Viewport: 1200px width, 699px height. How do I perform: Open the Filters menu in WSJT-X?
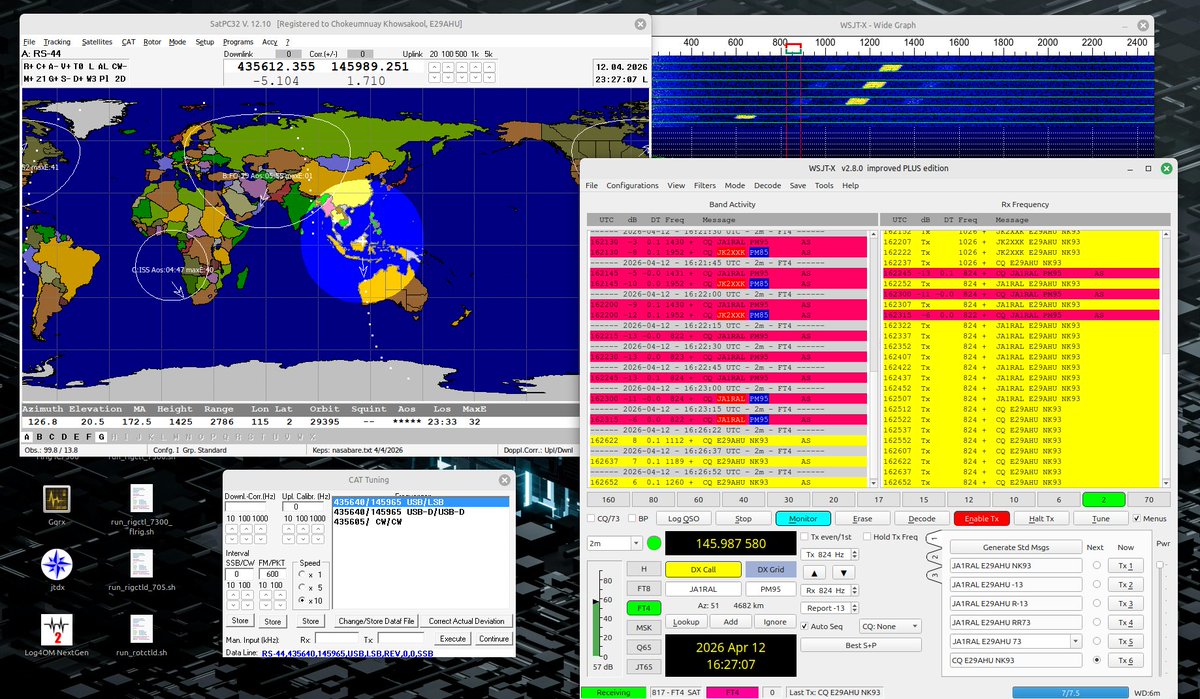point(704,186)
